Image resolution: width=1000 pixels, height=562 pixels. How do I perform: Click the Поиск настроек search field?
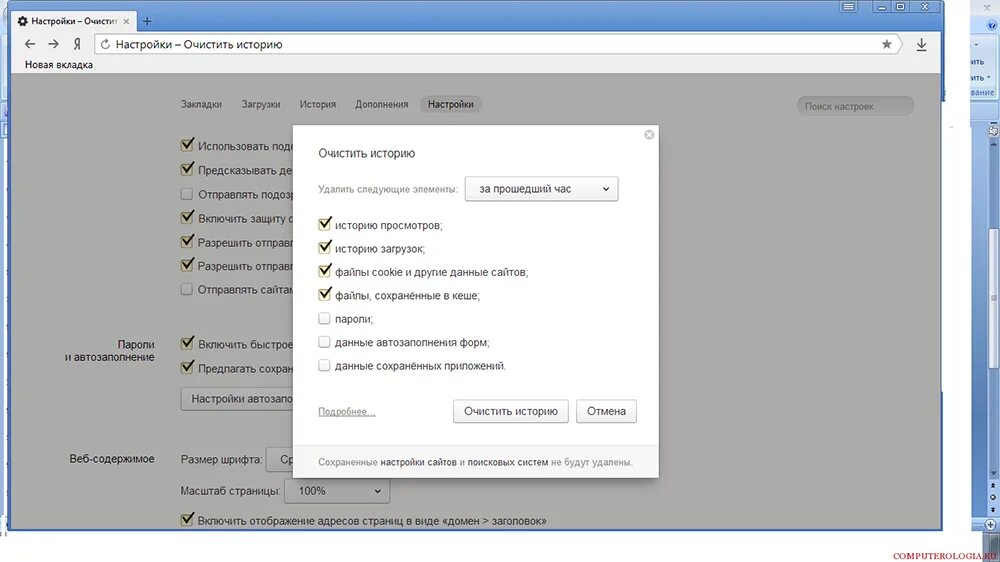pos(855,106)
